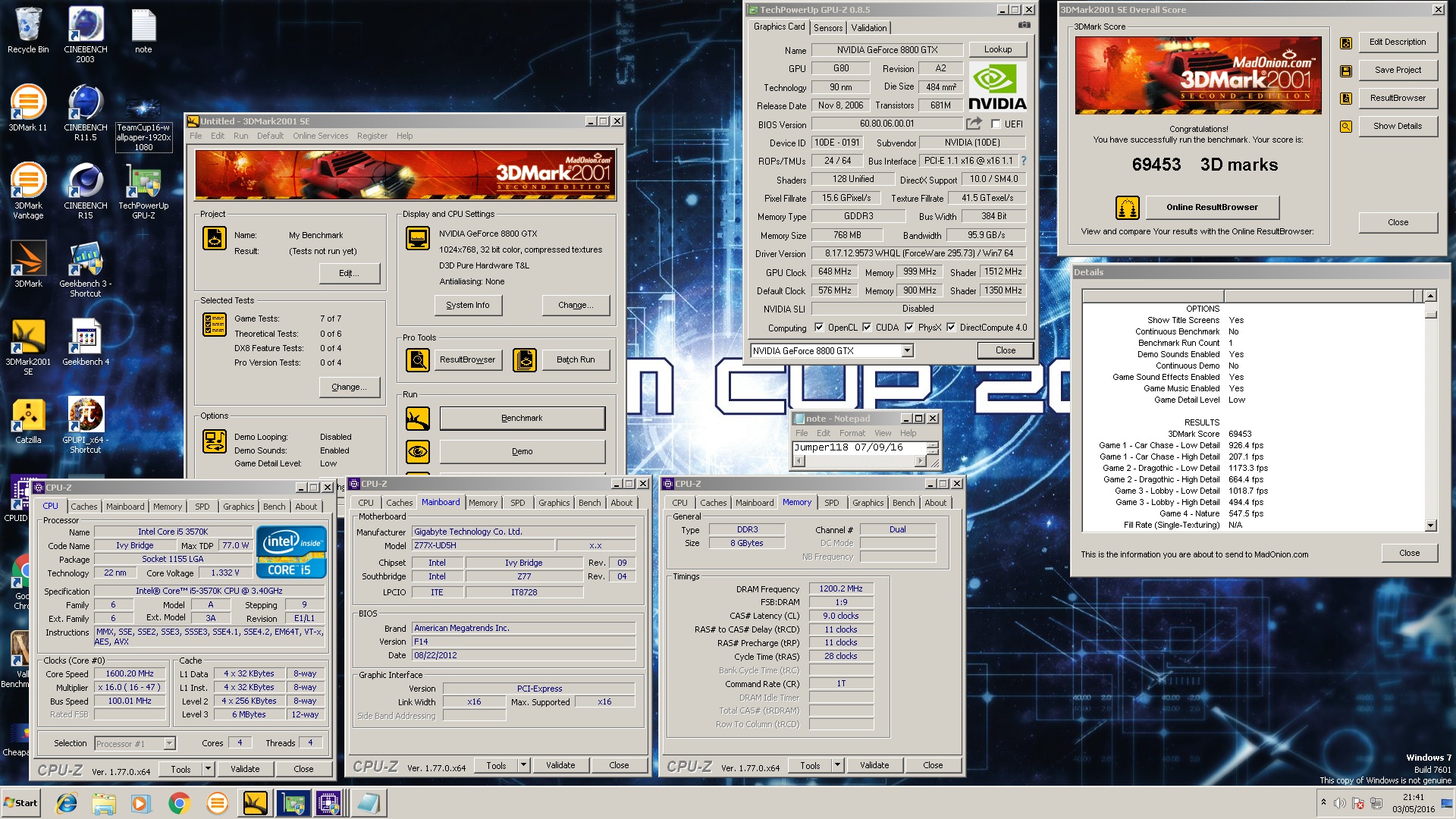Viewport: 1456px width, 819px height.
Task: Click the GPU-Z screenshot camera icon
Action: pos(1024,26)
